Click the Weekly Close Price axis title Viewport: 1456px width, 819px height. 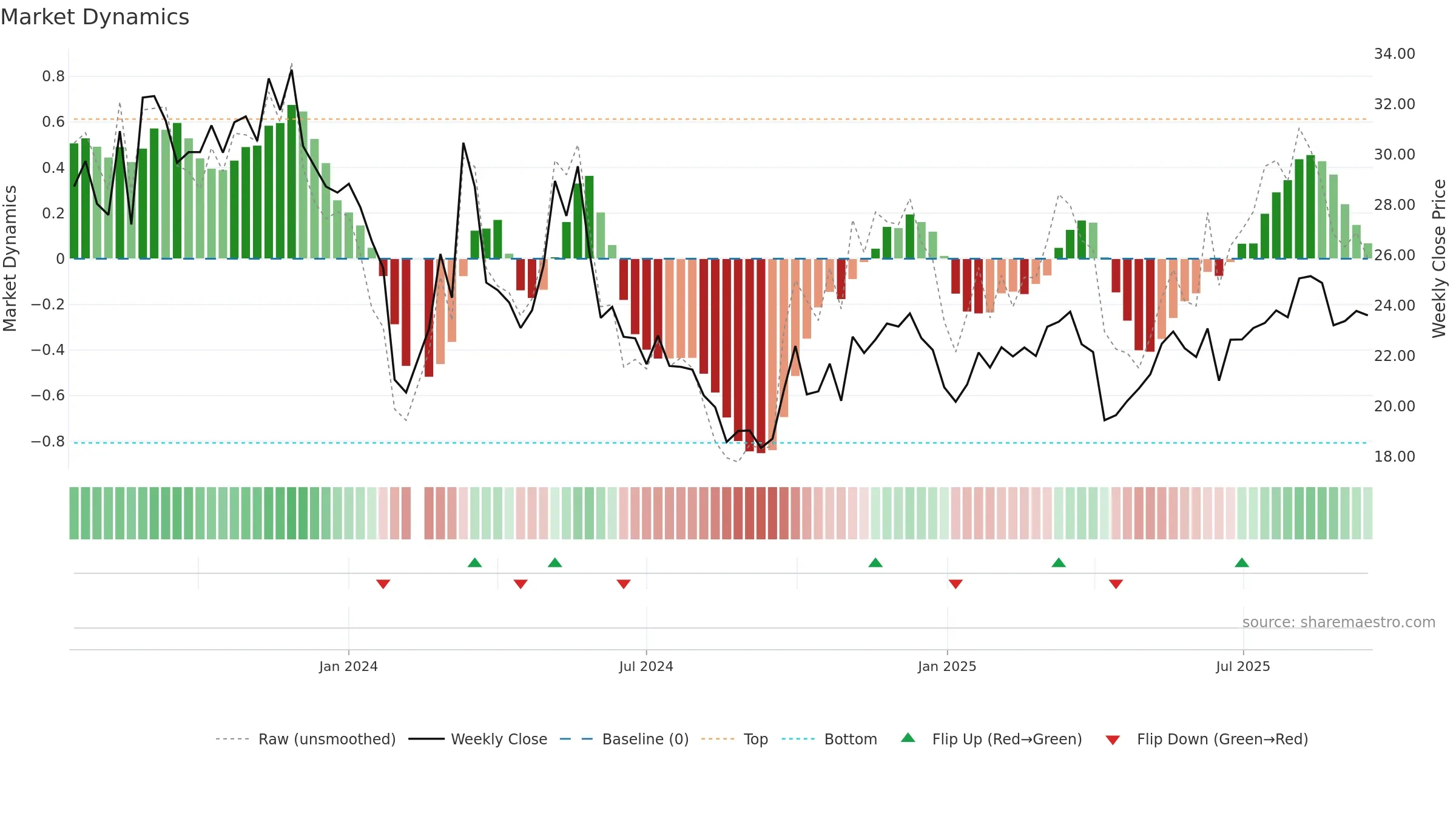click(x=1439, y=258)
